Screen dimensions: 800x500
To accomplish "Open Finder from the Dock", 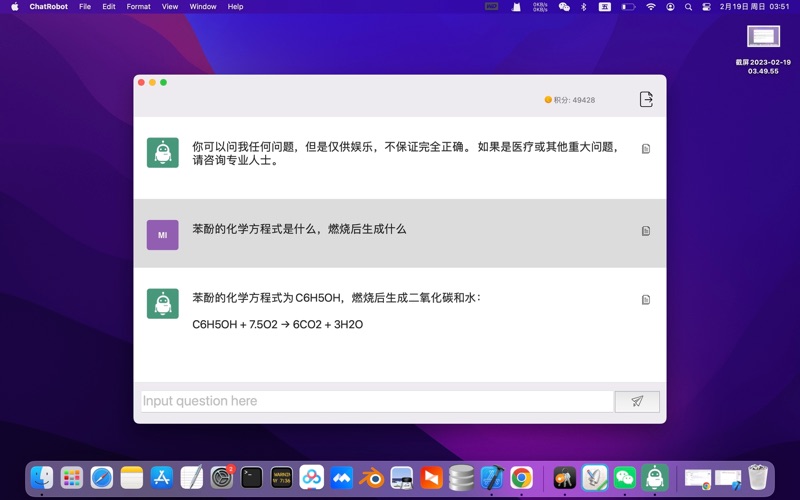I will tap(42, 478).
